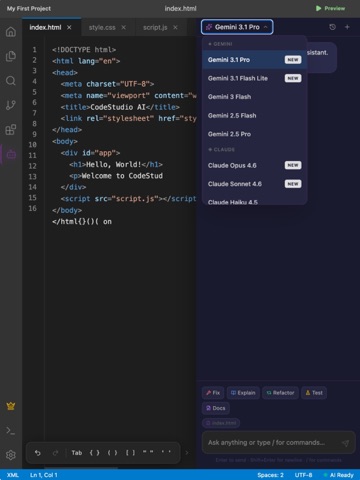Click the Docs quick action

point(216,408)
